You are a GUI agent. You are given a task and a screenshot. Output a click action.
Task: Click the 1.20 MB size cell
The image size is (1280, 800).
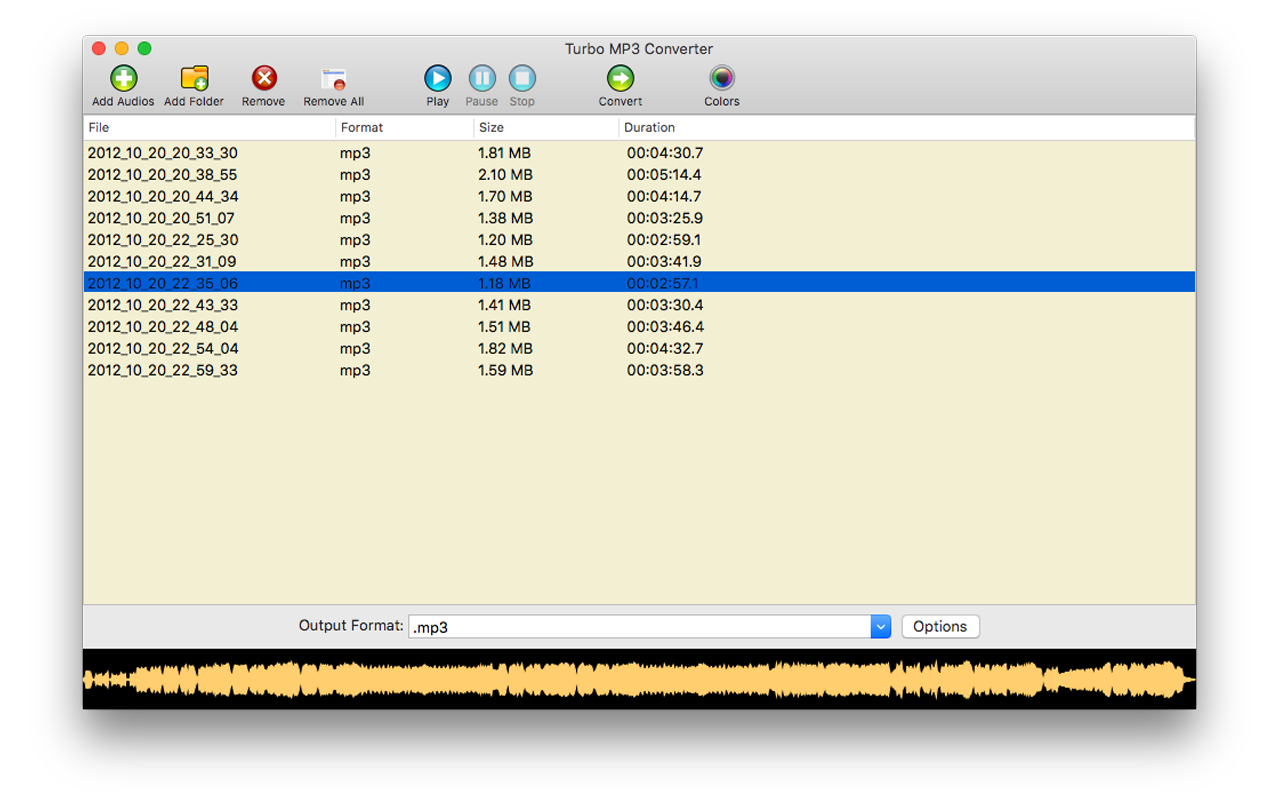click(505, 240)
